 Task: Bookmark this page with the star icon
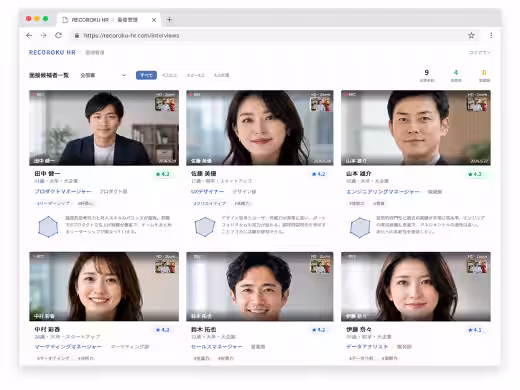(x=471, y=35)
